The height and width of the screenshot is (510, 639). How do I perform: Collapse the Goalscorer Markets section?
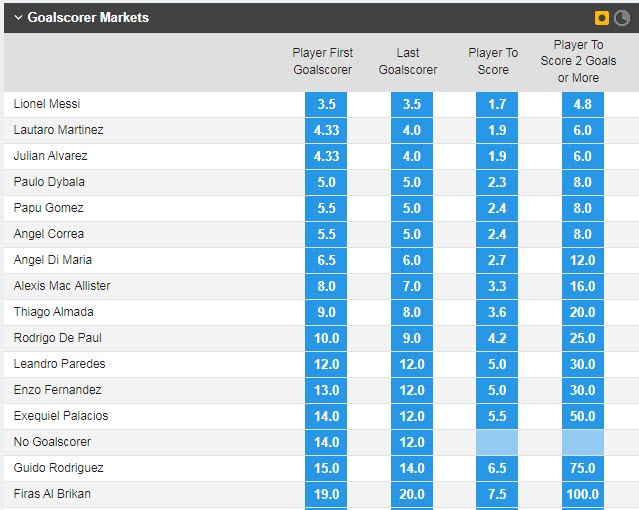(x=17, y=18)
